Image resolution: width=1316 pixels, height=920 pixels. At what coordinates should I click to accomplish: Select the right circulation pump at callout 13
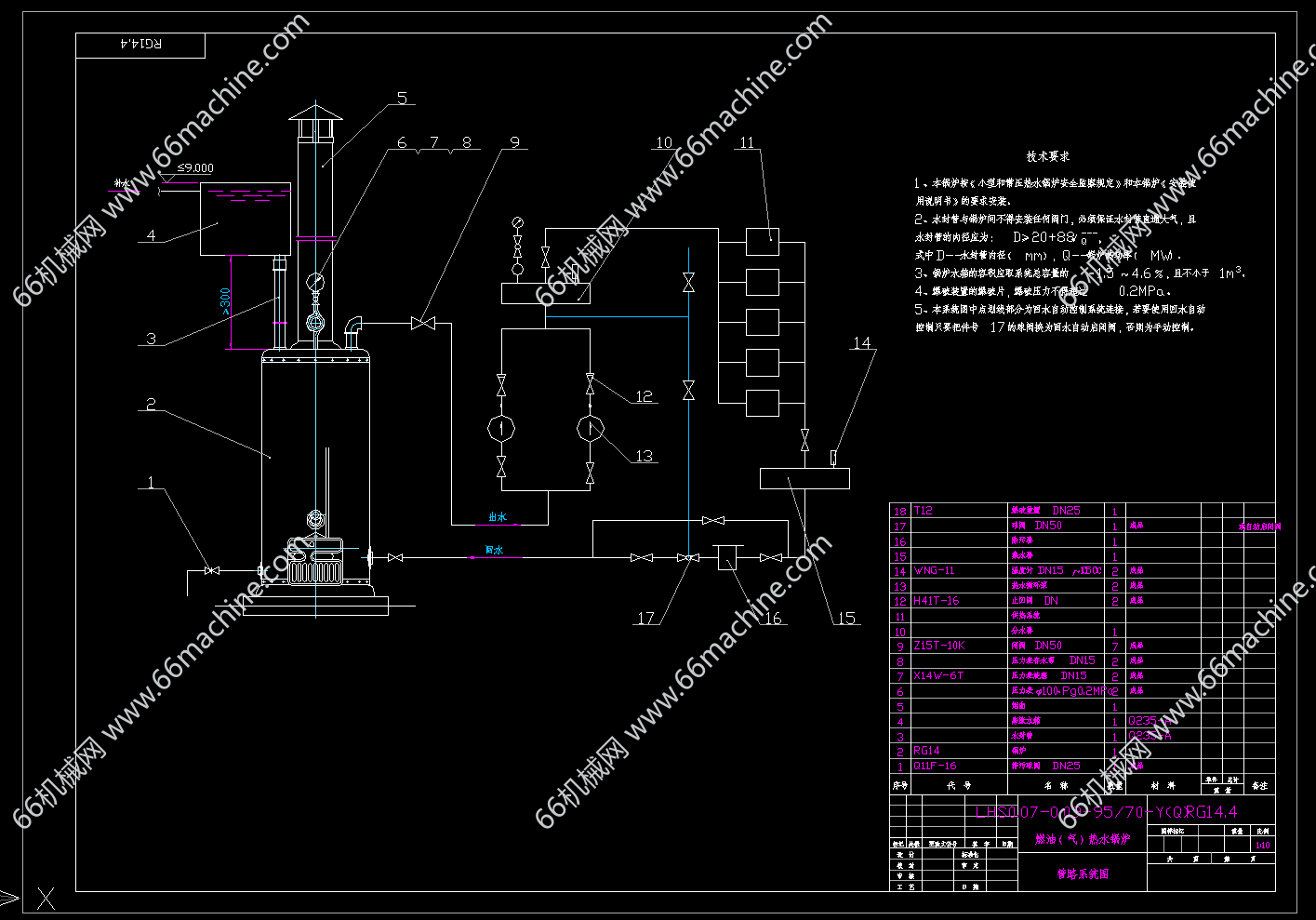(x=591, y=428)
